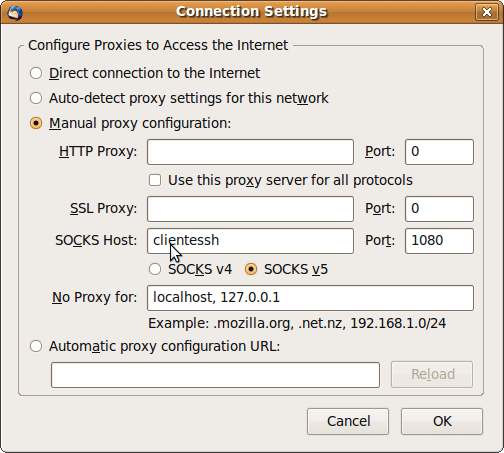The height and width of the screenshot is (453, 504).
Task: Click the HTTP Proxy port field
Action: [439, 152]
